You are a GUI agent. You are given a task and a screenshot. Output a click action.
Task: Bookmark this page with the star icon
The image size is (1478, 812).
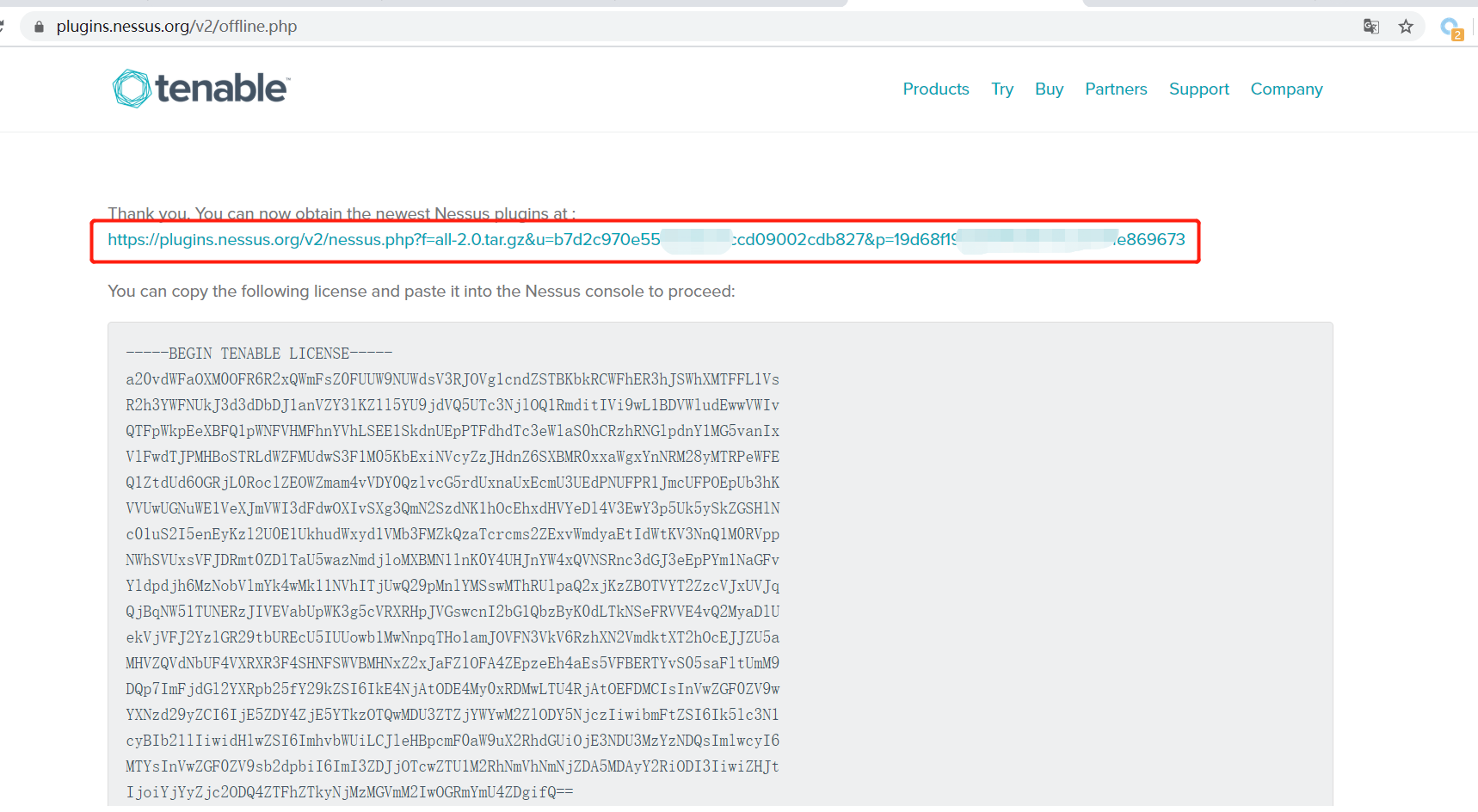coord(1406,27)
